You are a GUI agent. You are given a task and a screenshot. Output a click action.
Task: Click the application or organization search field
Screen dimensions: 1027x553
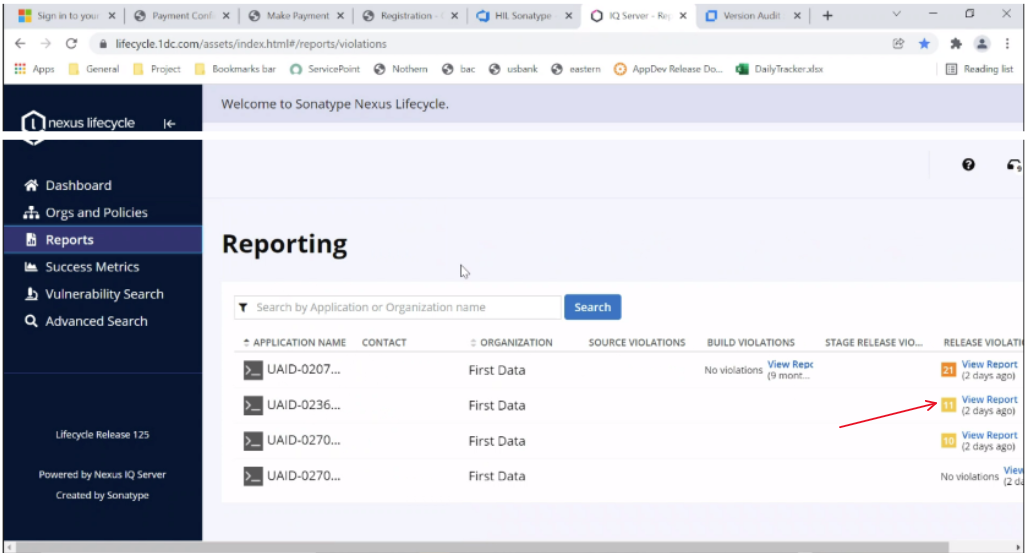405,307
